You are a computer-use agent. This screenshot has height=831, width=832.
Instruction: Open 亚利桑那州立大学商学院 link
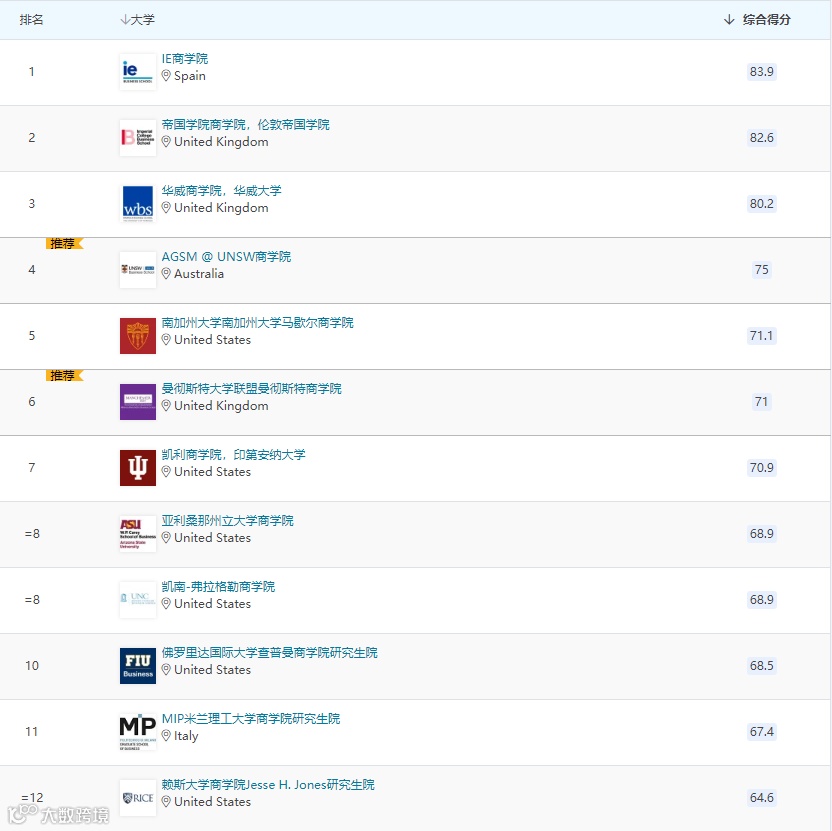[x=227, y=521]
